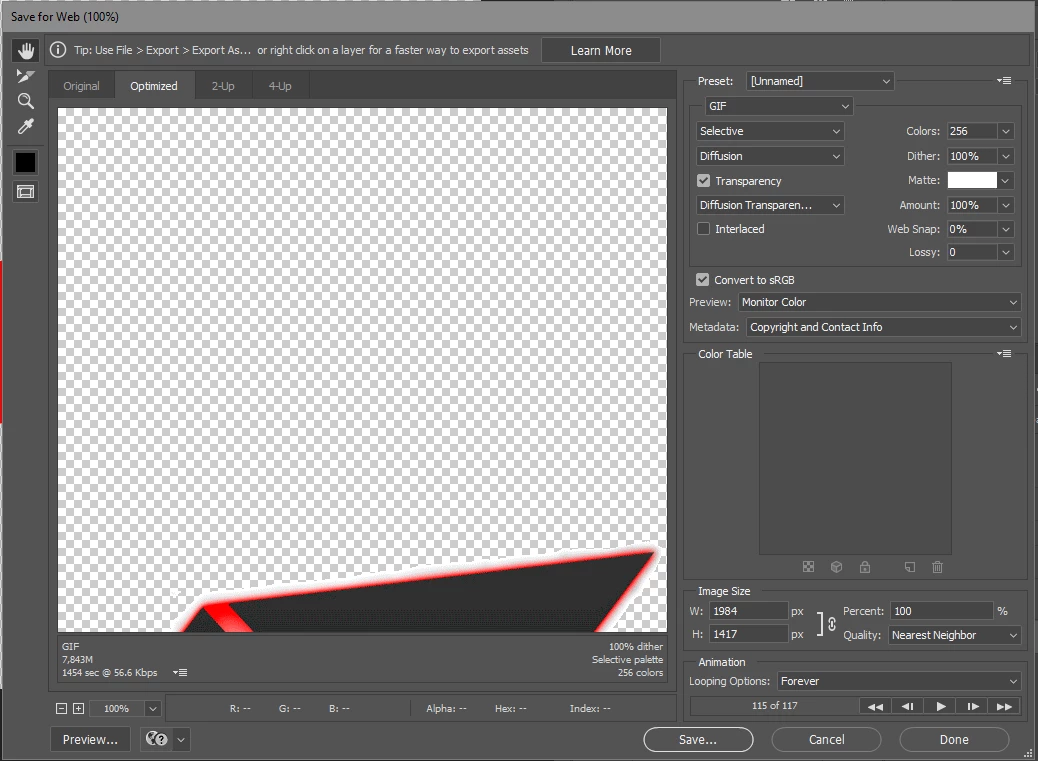Open the Matte color dropdown arrow
1038x761 pixels.
[1006, 180]
